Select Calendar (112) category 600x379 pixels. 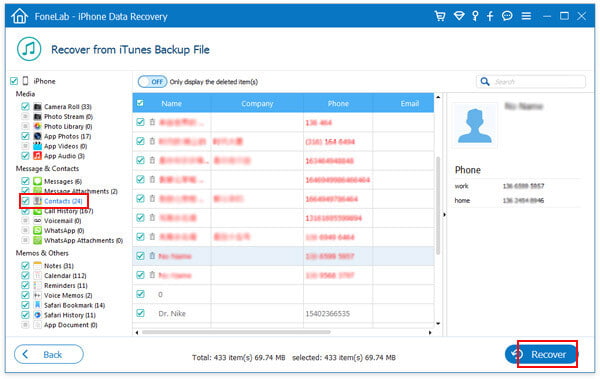pos(65,276)
